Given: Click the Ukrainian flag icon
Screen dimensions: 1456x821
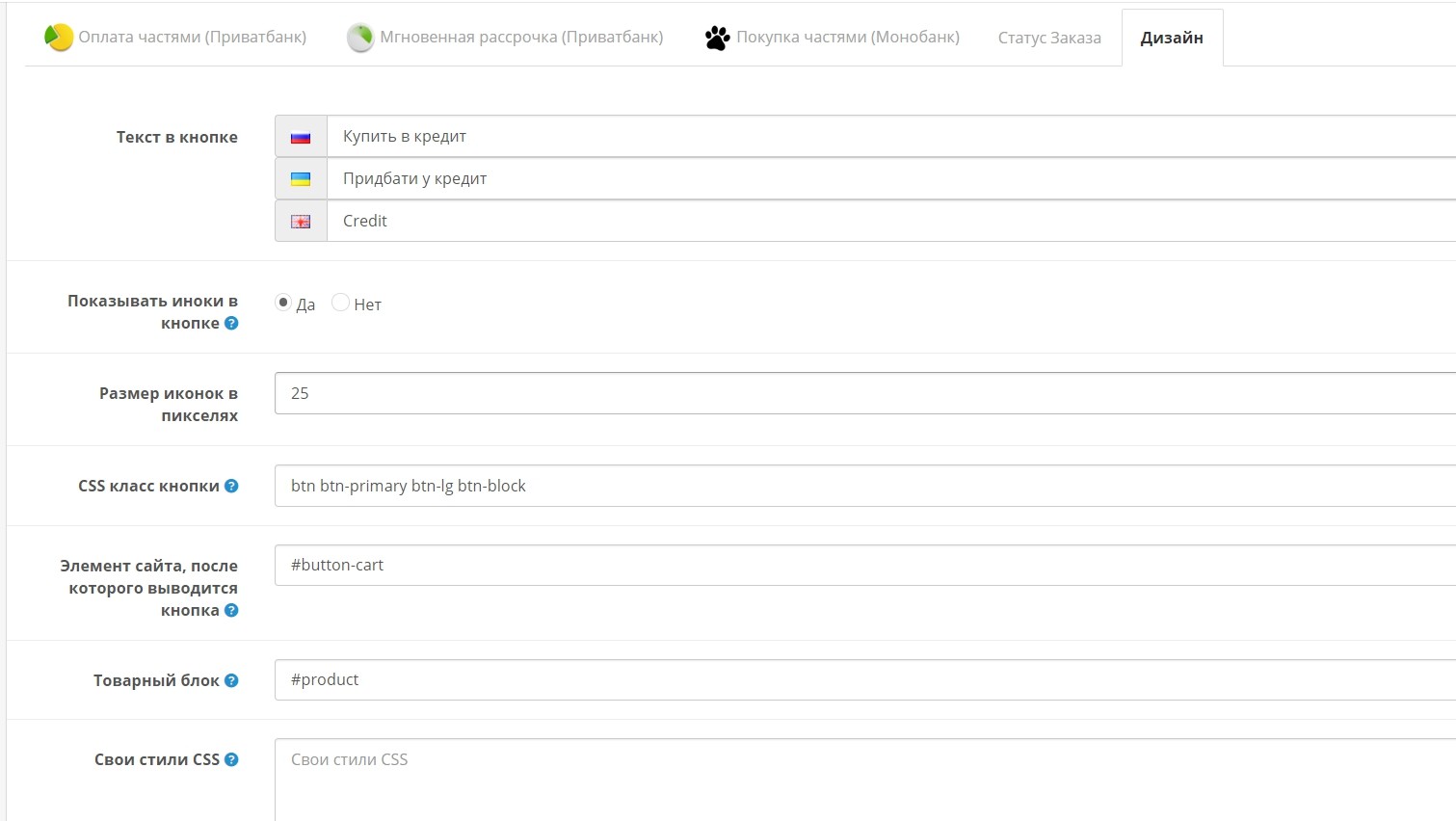Looking at the screenshot, I should pos(301,179).
